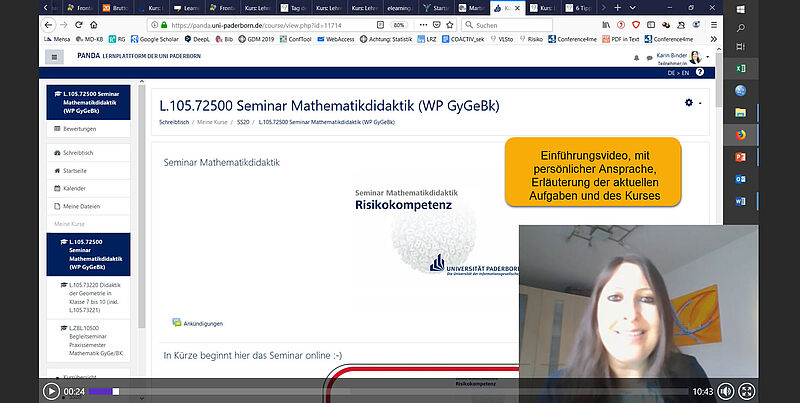Click the Suchen search field

[x=508, y=25]
